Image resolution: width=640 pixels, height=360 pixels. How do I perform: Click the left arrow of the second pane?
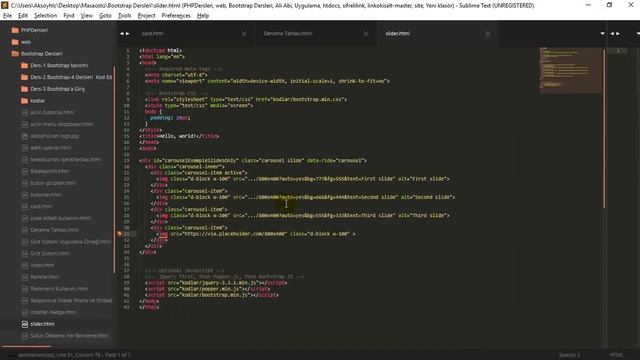pyautogui.click(x=612, y=33)
